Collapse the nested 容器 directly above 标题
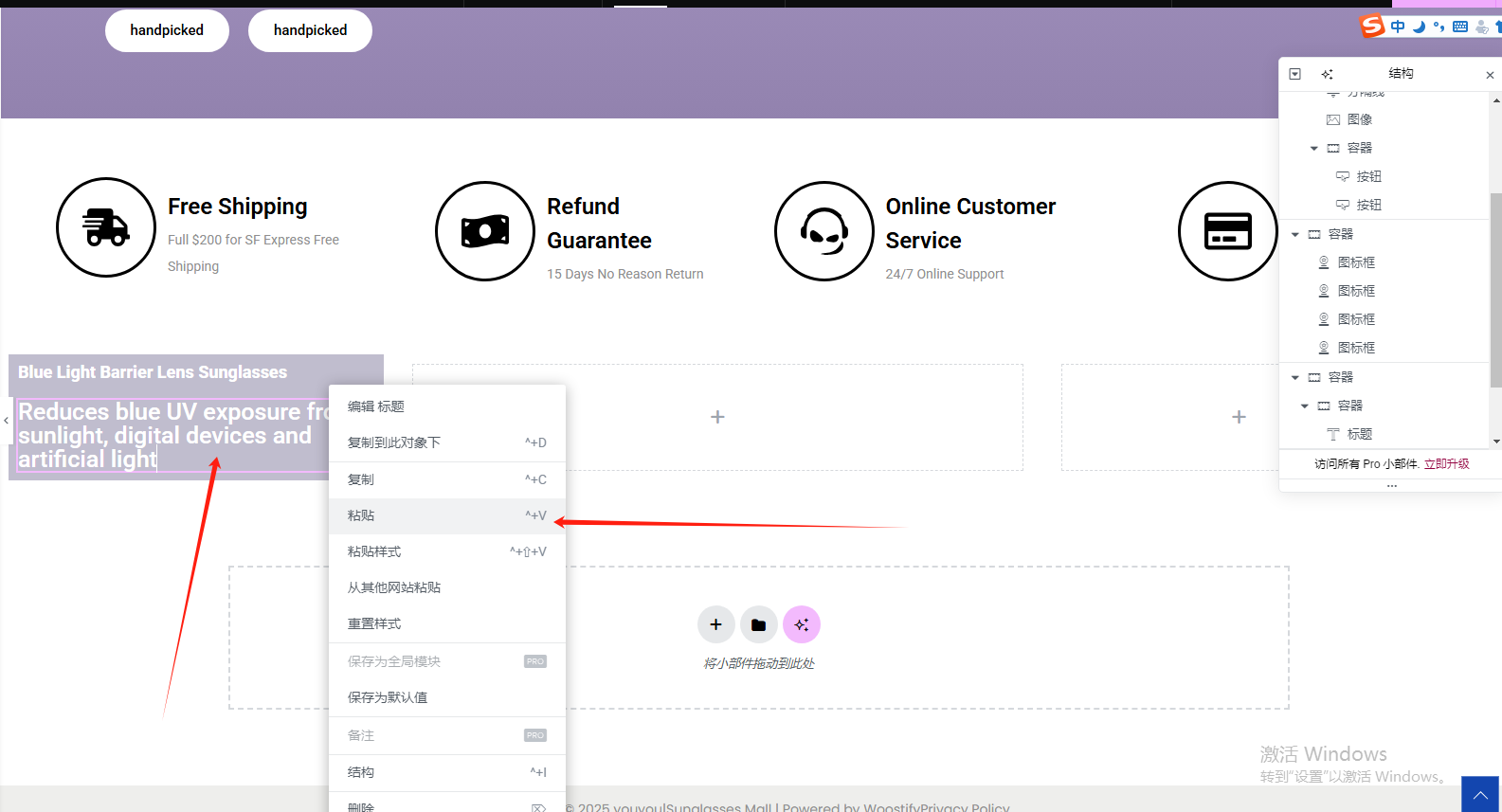The height and width of the screenshot is (812, 1502). (x=1305, y=406)
